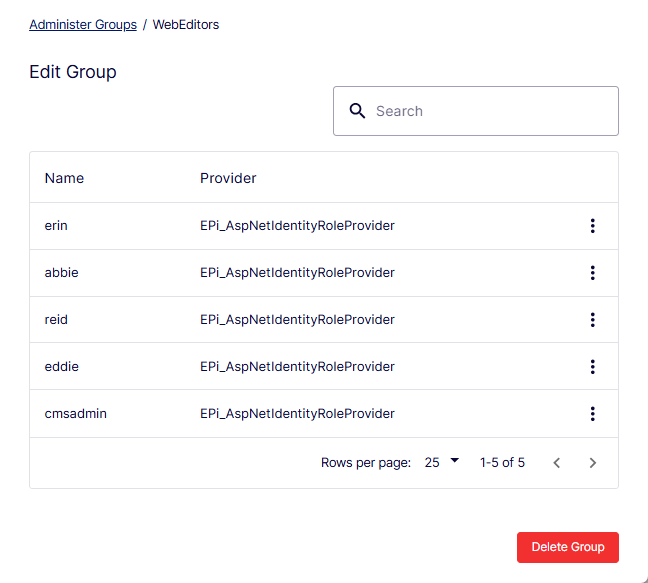
Task: Click the Provider column header
Action: click(228, 178)
